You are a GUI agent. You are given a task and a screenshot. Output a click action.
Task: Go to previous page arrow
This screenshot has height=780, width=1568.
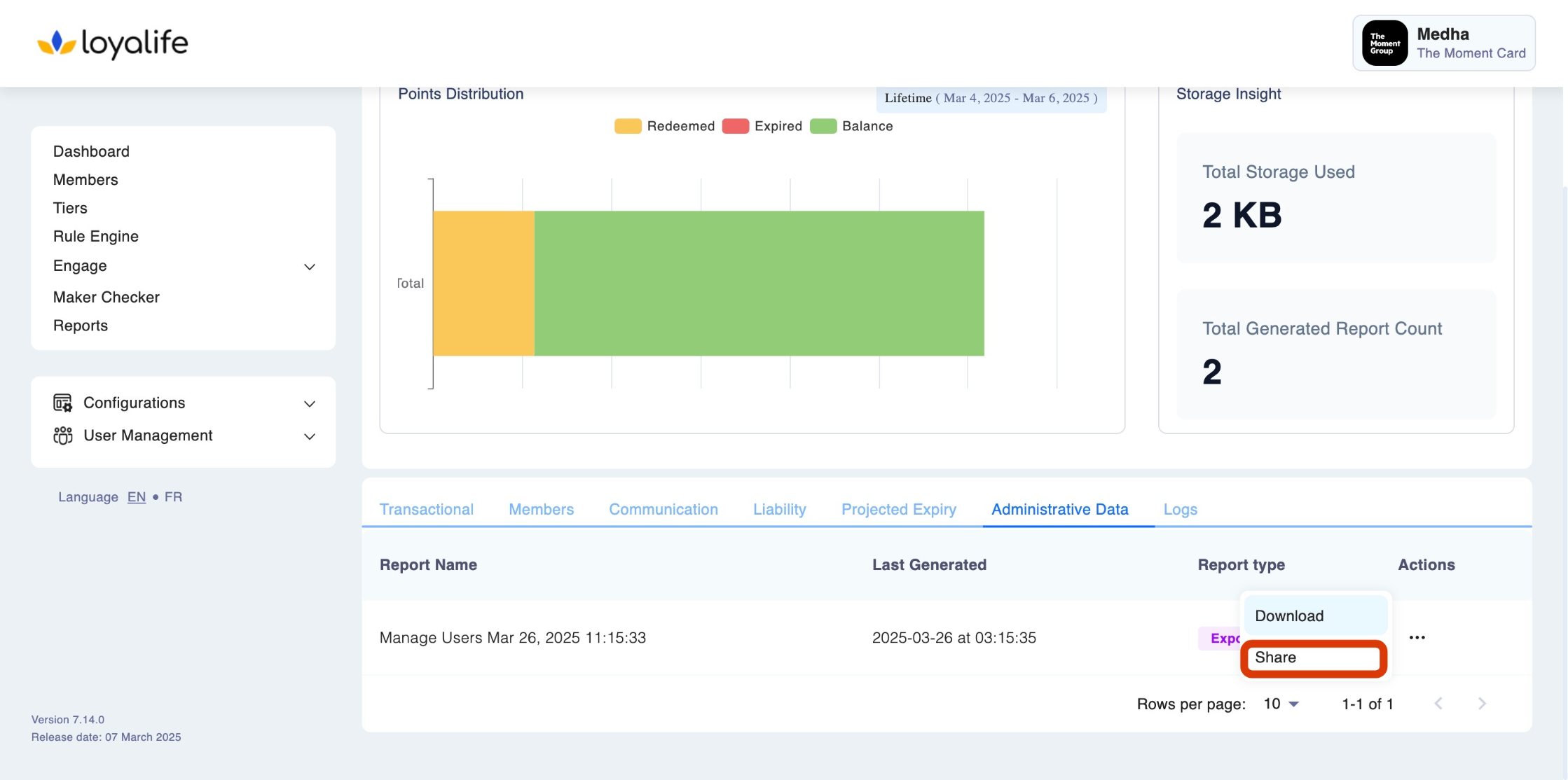click(1438, 704)
